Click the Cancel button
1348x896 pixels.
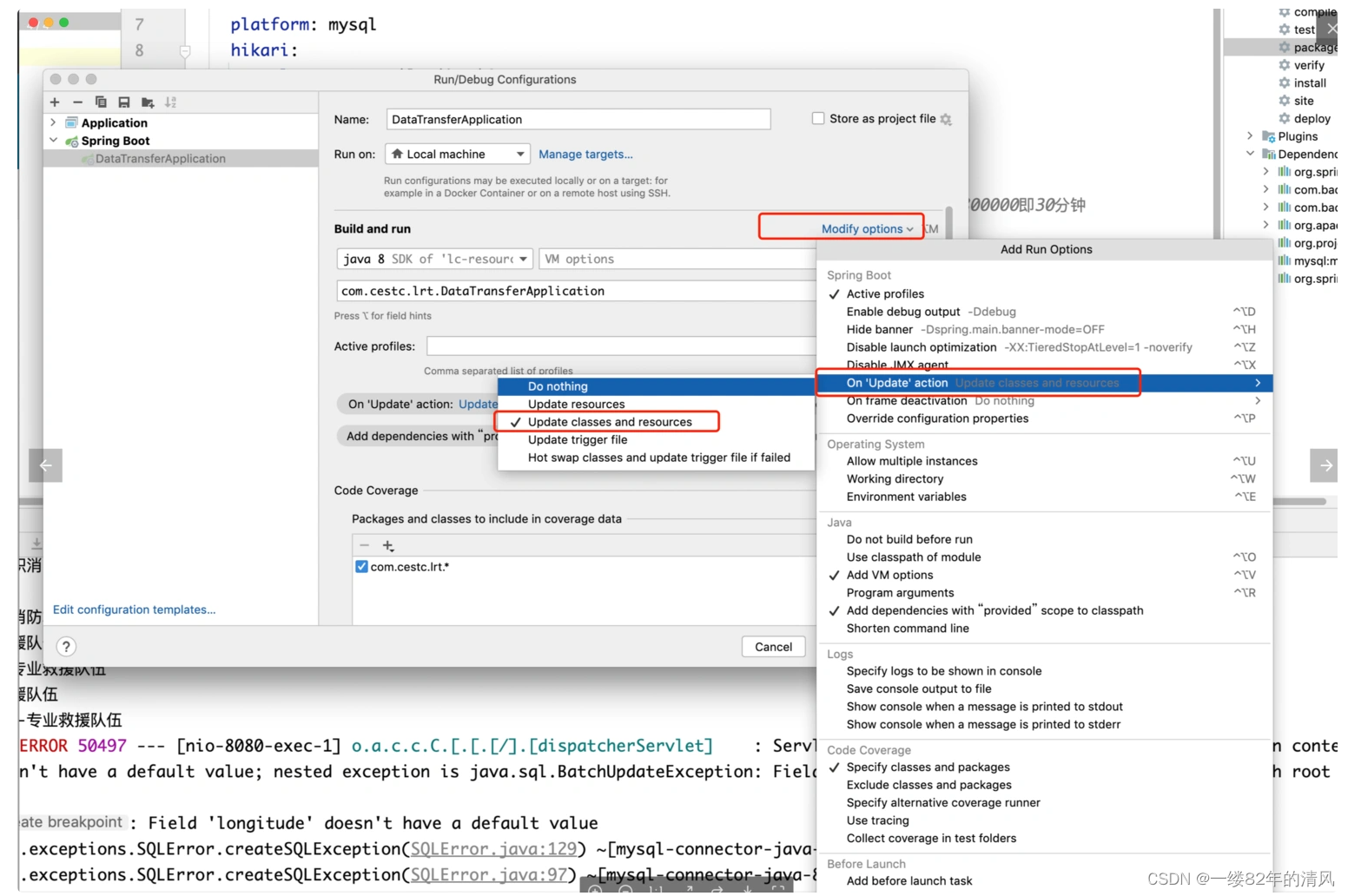773,647
